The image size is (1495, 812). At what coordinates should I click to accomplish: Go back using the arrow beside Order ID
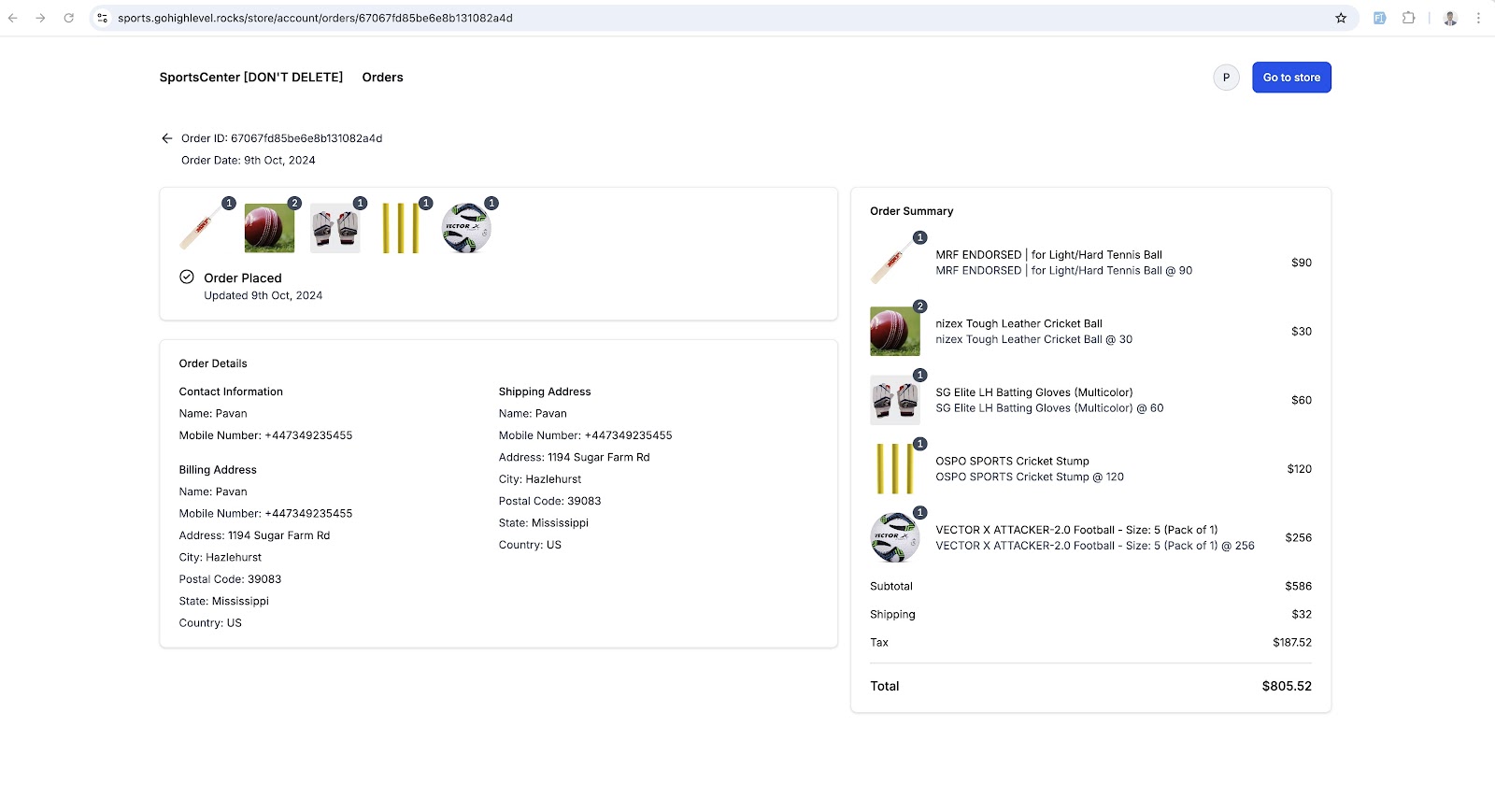167,138
